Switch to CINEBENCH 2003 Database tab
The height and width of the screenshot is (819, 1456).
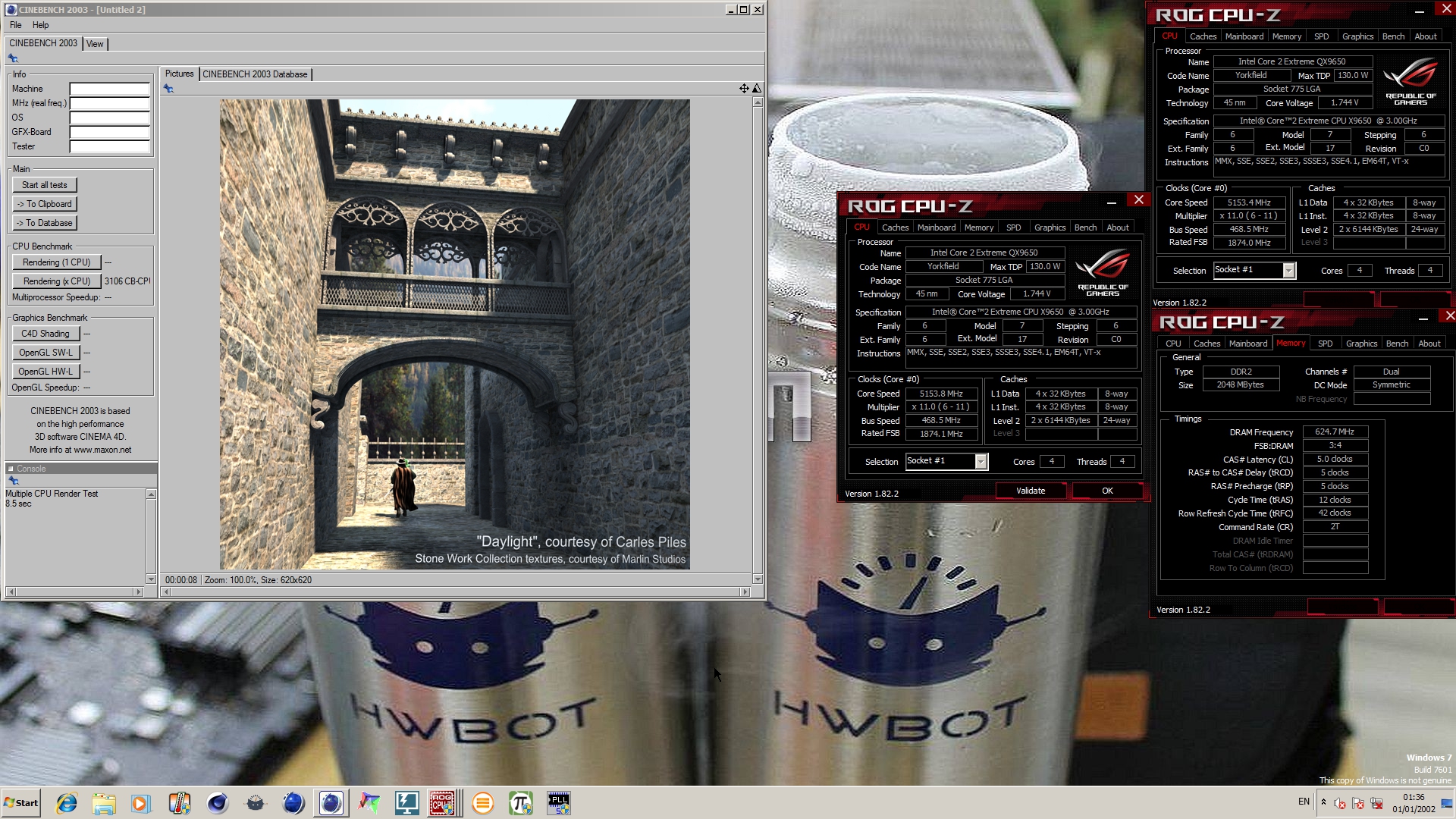tap(255, 74)
